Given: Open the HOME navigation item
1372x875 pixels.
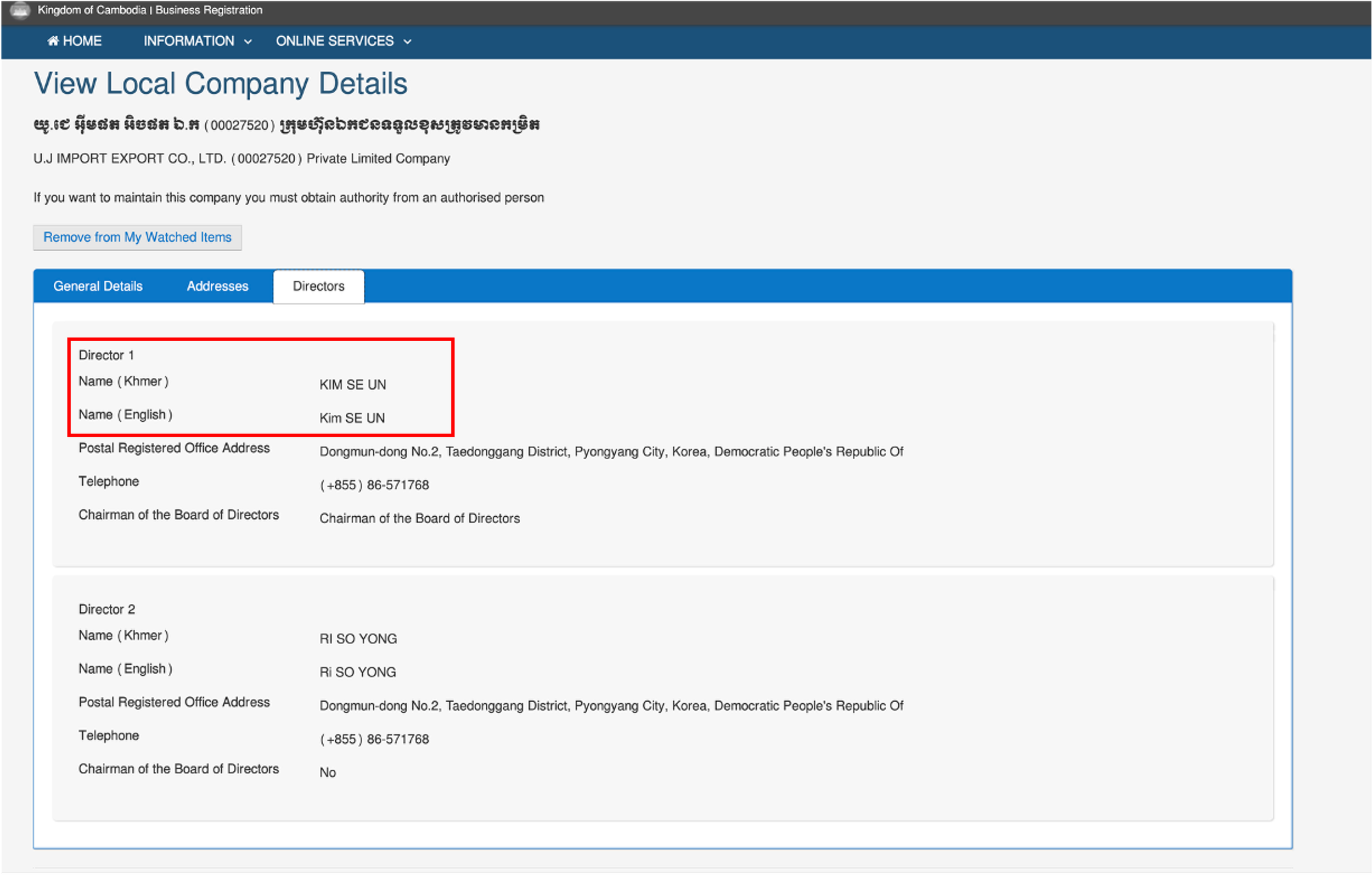Looking at the screenshot, I should (x=81, y=41).
